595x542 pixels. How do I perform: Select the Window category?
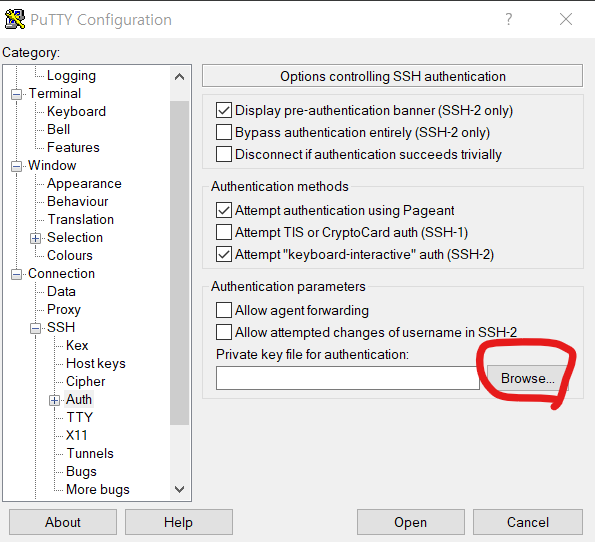52,165
